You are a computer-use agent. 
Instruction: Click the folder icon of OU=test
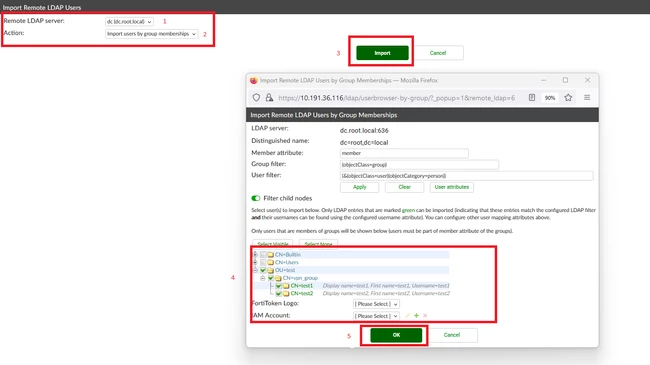[271, 270]
